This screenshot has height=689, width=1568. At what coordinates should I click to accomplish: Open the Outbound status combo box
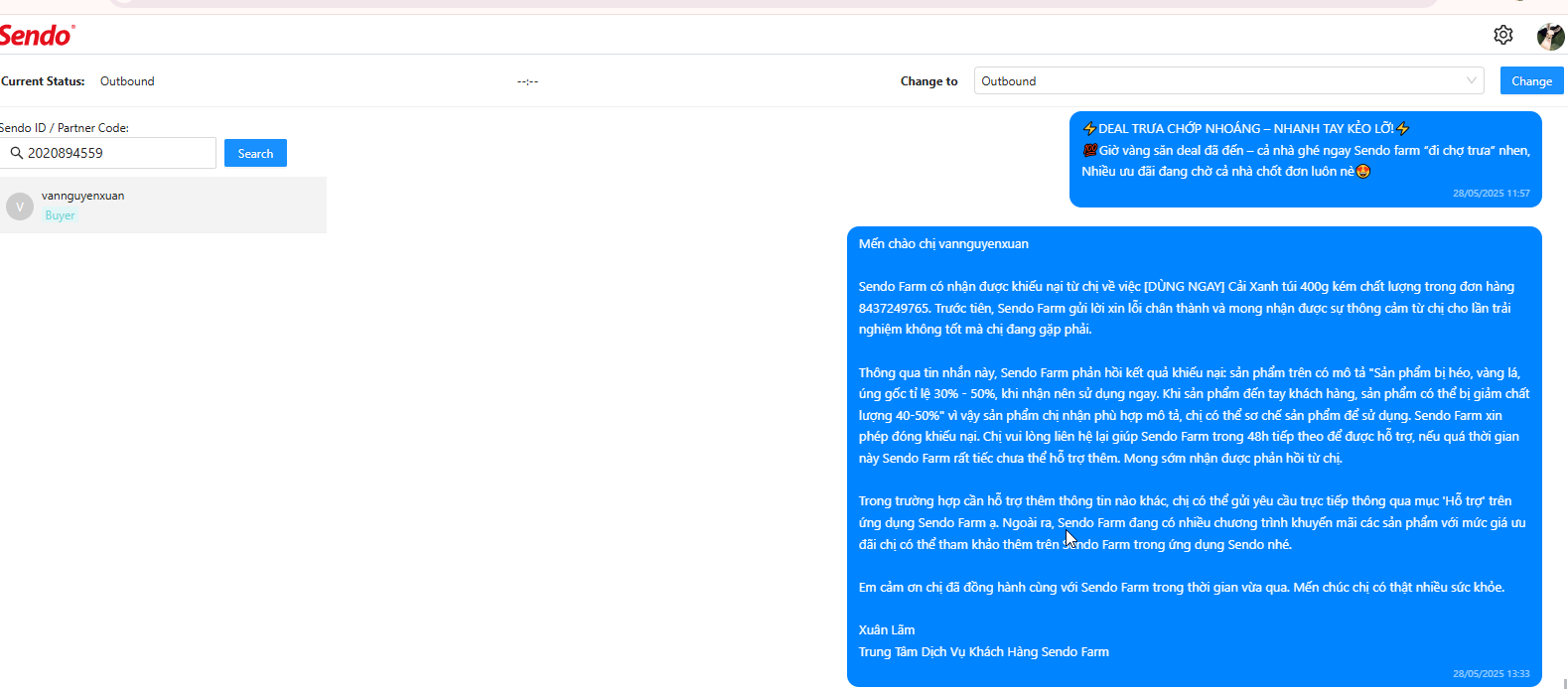1229,80
